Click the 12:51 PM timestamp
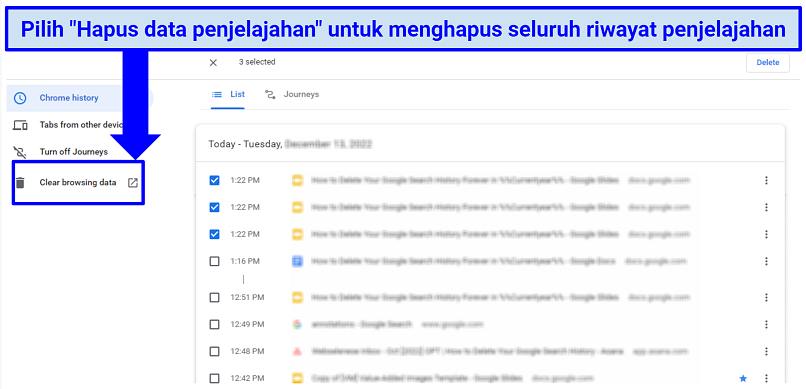Screen dimensions: 806x389 247,298
